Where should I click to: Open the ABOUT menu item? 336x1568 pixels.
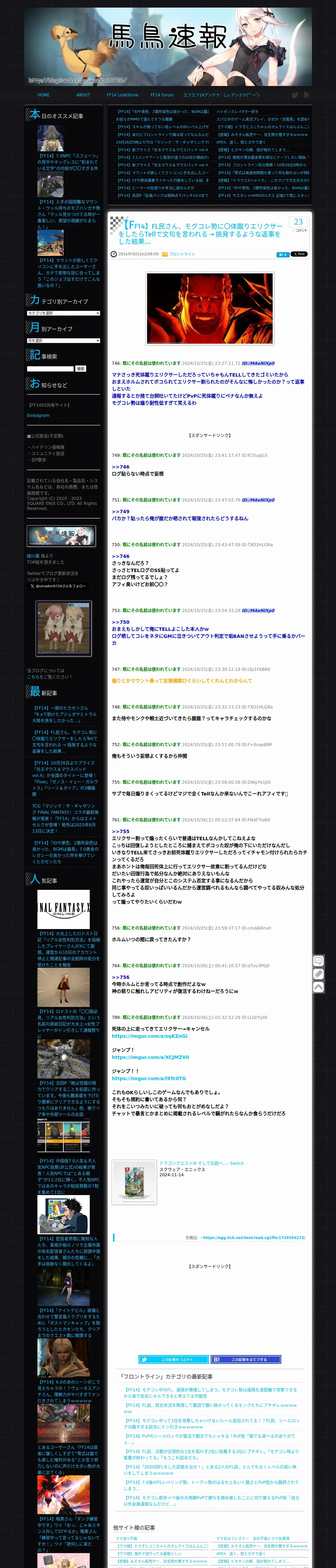pos(83,95)
